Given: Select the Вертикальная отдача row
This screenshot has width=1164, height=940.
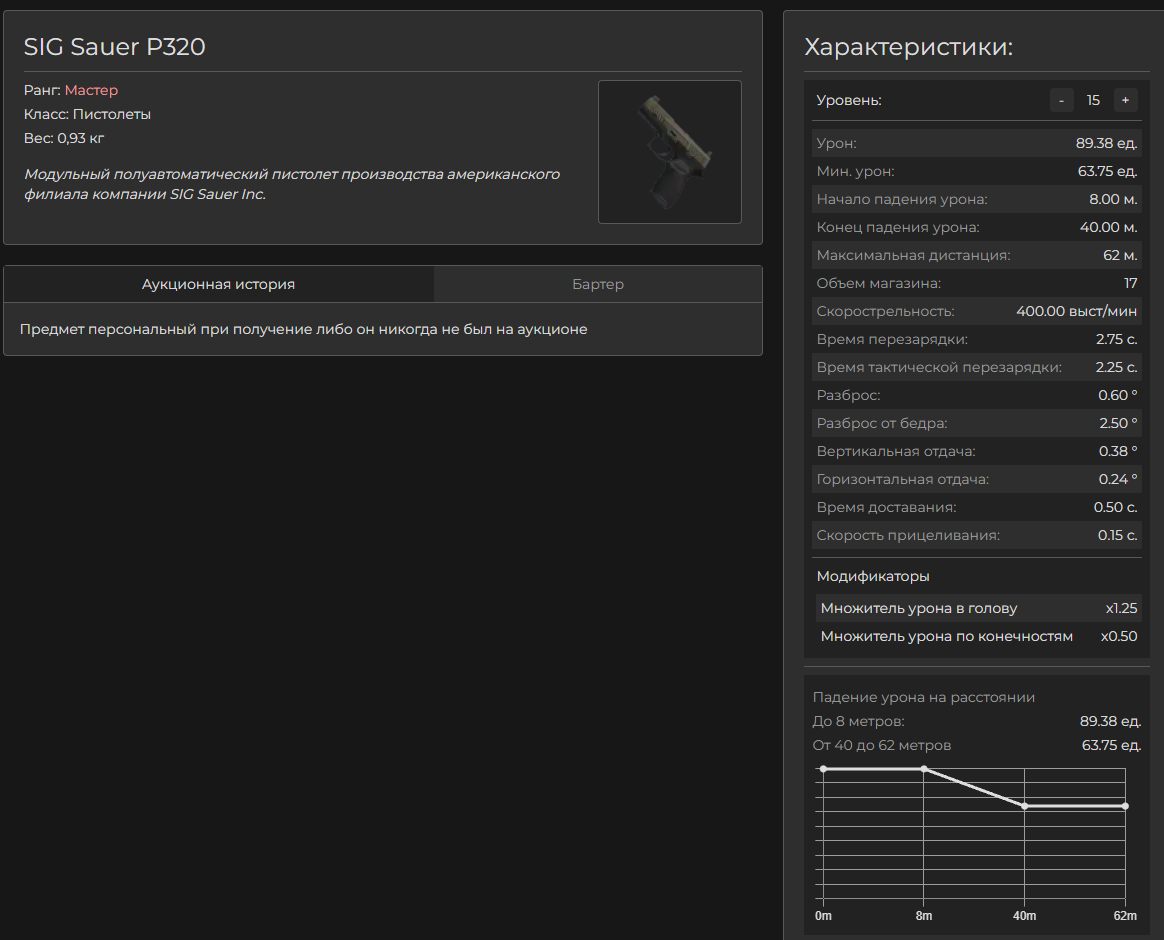Looking at the screenshot, I should click(x=976, y=451).
